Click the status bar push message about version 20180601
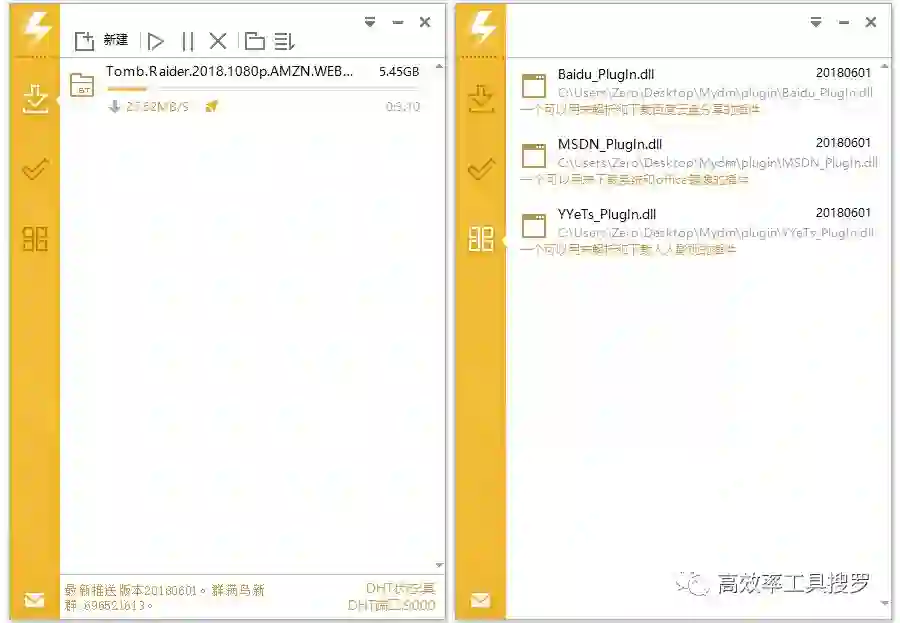 point(164,597)
